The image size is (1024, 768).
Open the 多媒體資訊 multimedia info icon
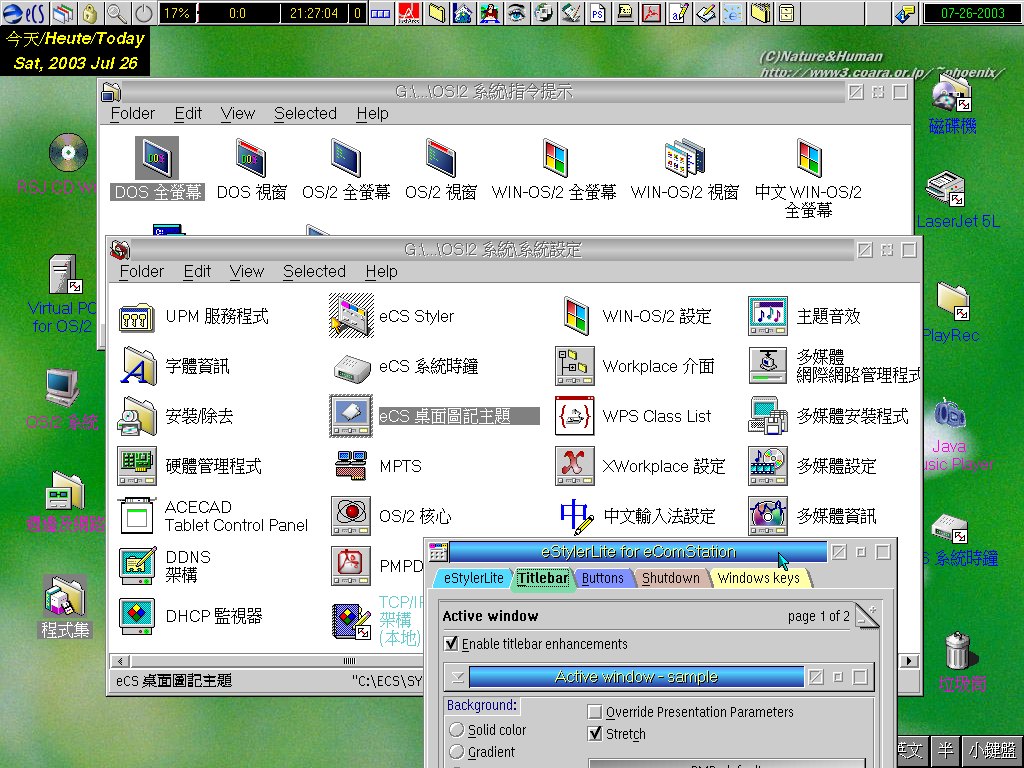pyautogui.click(x=767, y=516)
